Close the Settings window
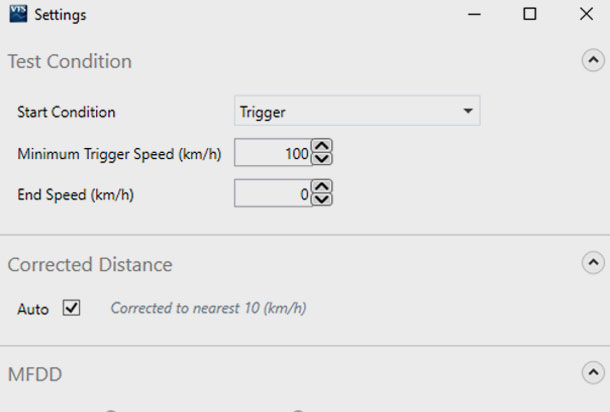The image size is (610, 412). [x=586, y=14]
